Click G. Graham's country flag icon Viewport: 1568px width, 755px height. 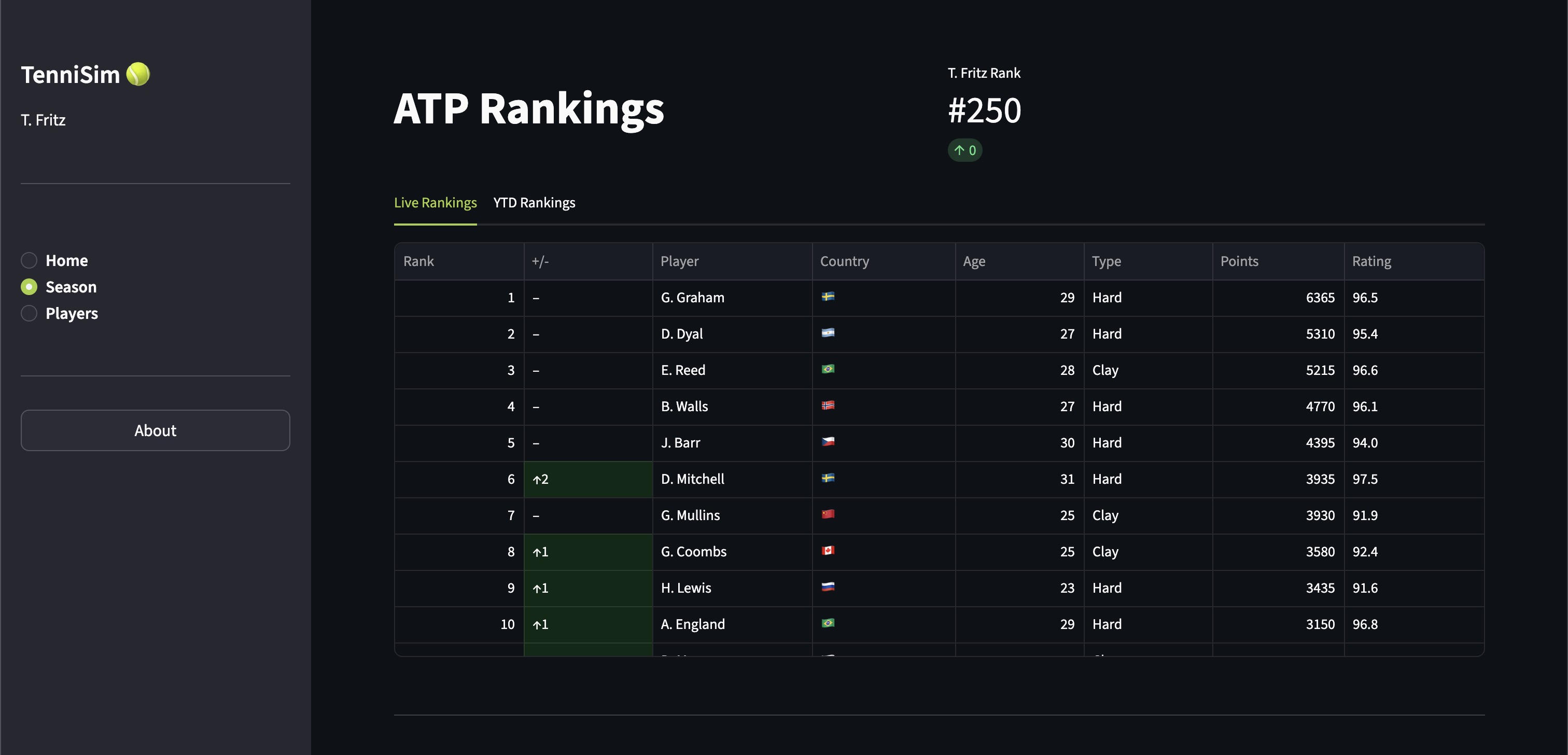[x=828, y=297]
